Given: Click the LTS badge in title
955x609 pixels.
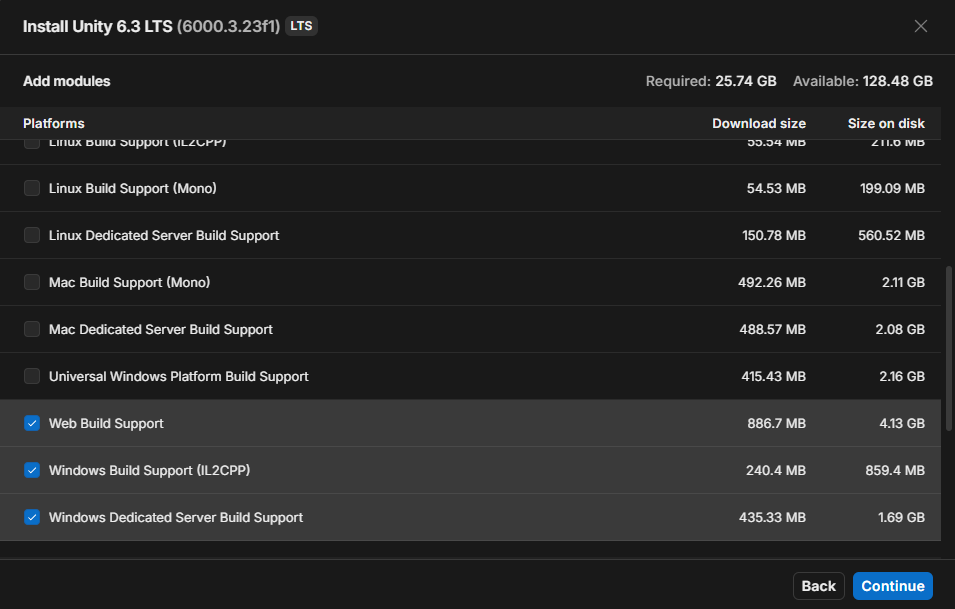Looking at the screenshot, I should (x=301, y=26).
